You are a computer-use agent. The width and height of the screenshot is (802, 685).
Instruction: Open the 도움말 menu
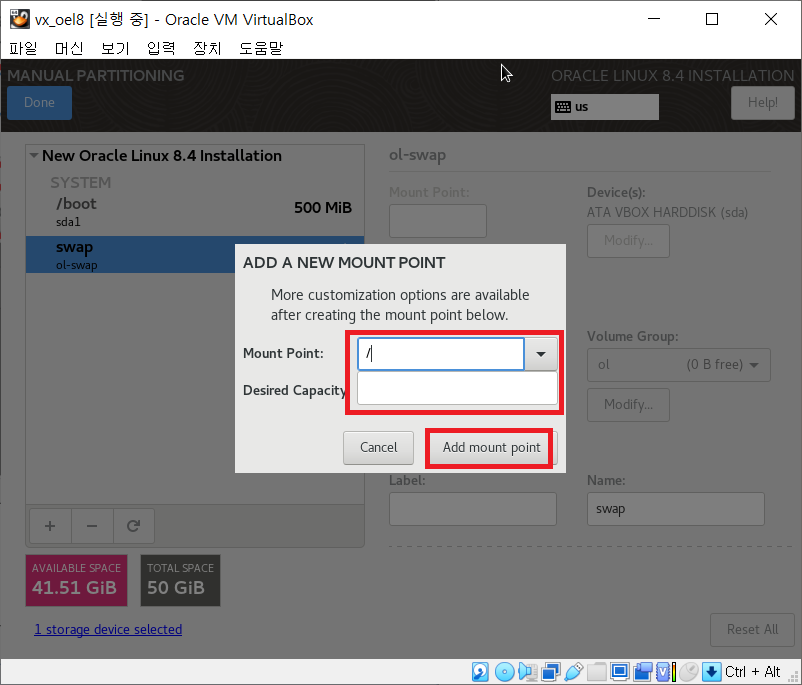(261, 48)
